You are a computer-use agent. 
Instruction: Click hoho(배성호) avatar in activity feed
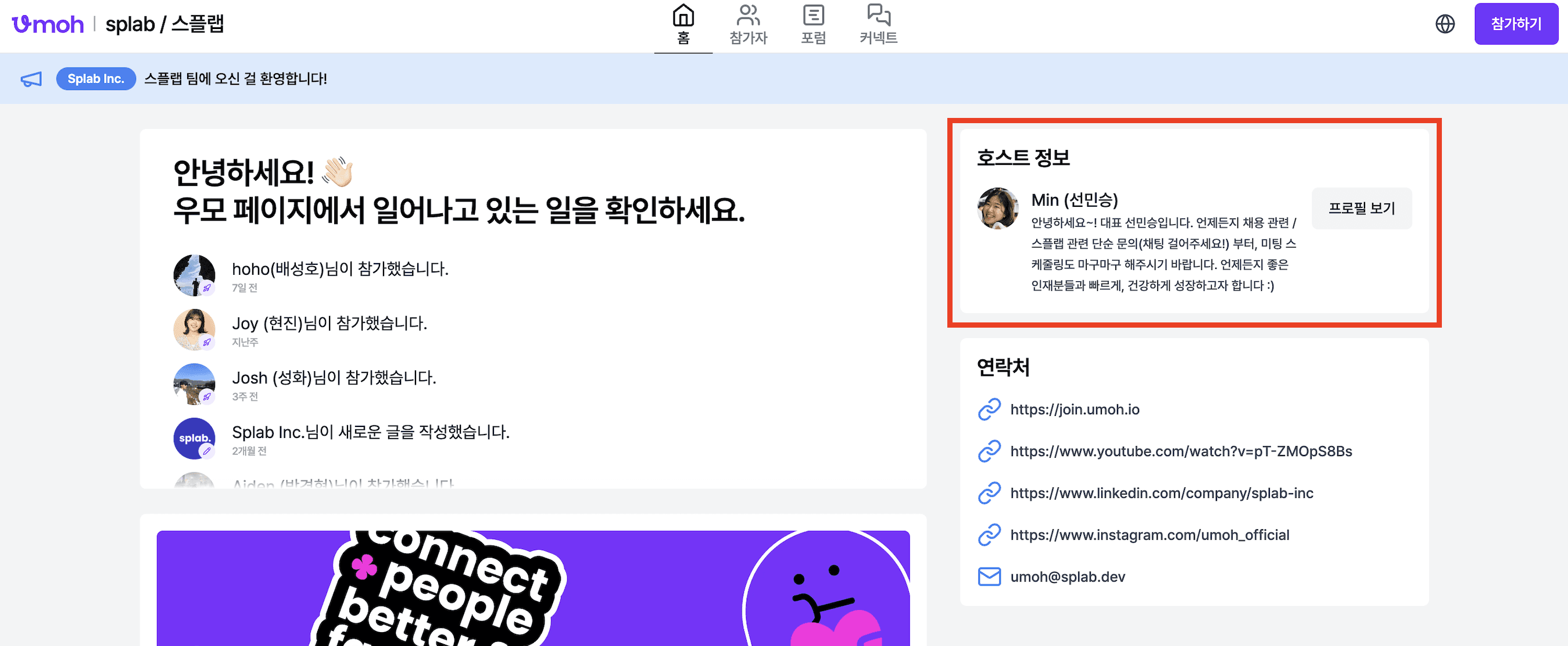pos(194,275)
